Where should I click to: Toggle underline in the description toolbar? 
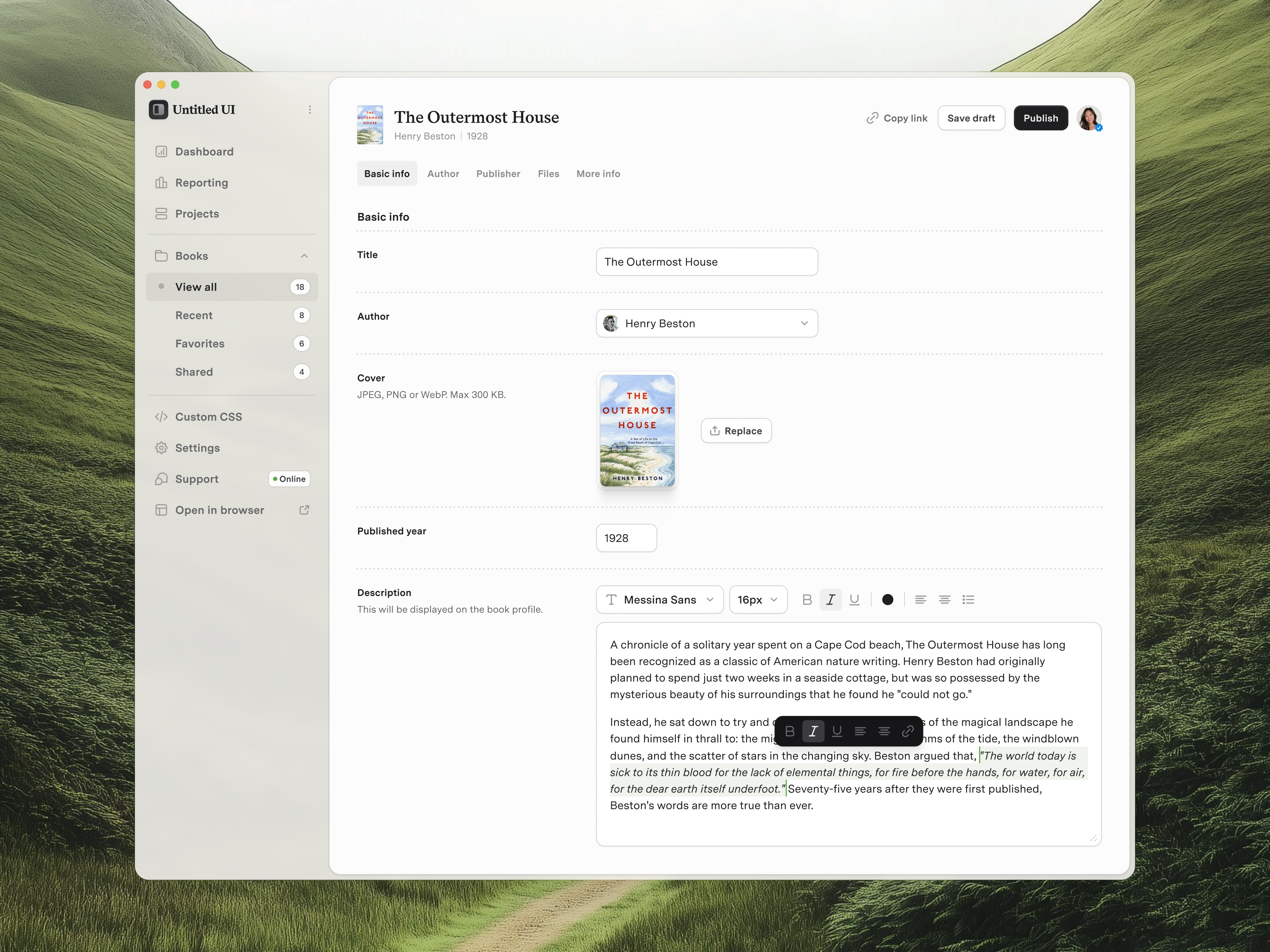pos(854,600)
